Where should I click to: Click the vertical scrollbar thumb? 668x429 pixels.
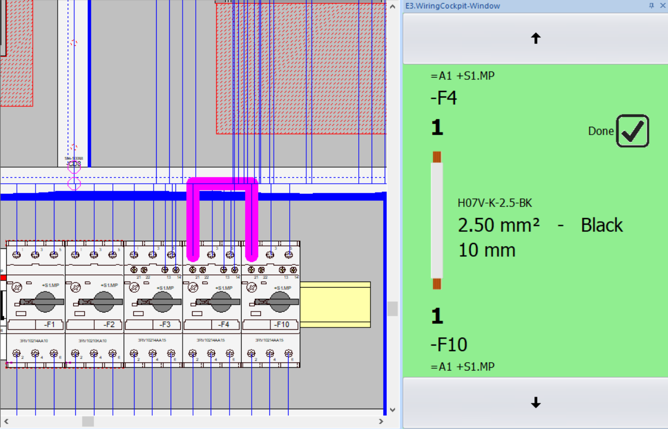tap(392, 309)
